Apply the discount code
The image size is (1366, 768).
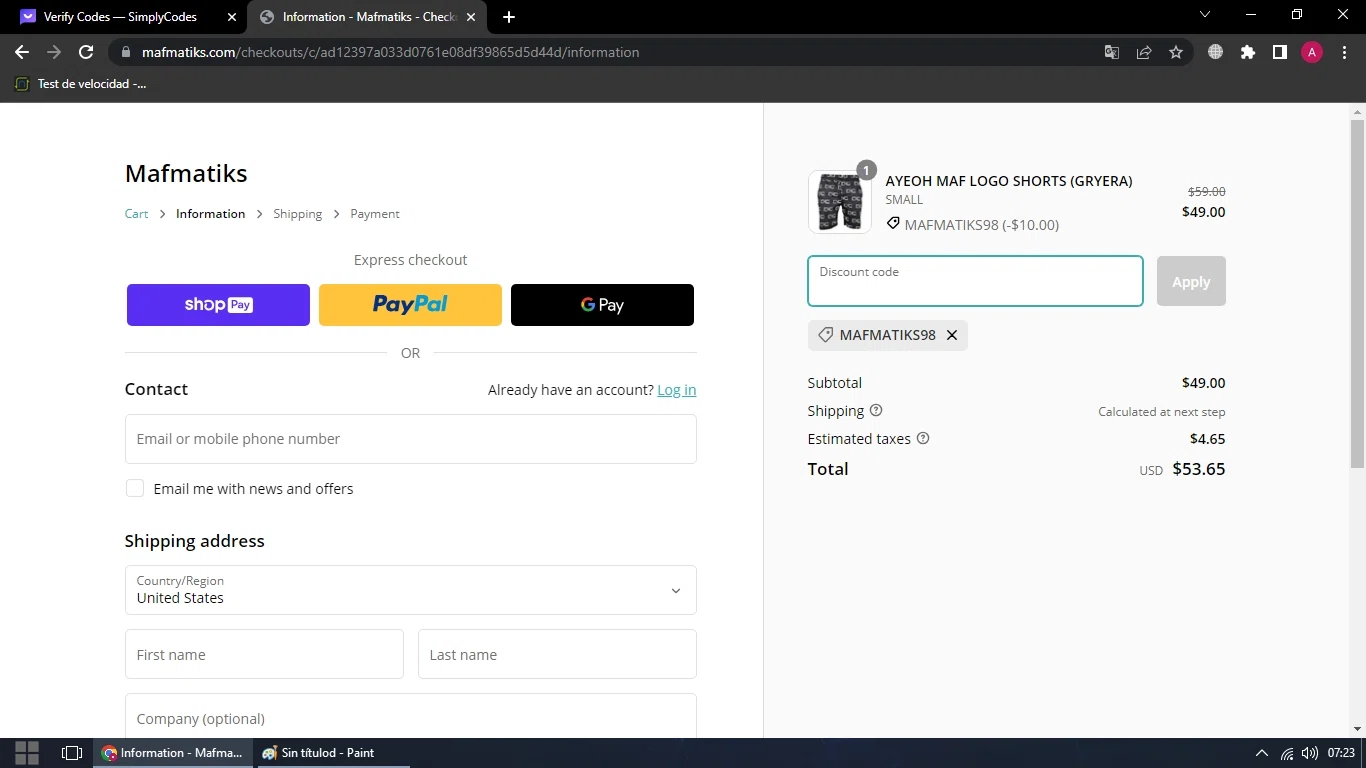[1191, 281]
